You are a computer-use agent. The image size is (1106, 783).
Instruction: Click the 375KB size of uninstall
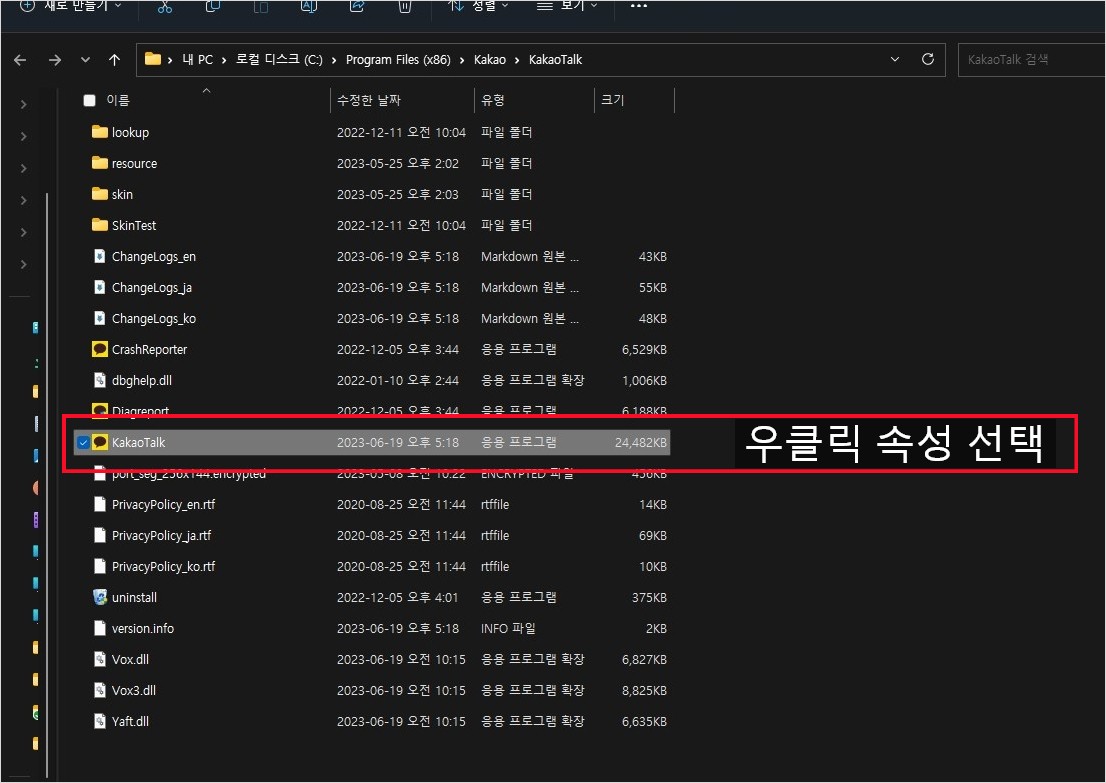(649, 597)
